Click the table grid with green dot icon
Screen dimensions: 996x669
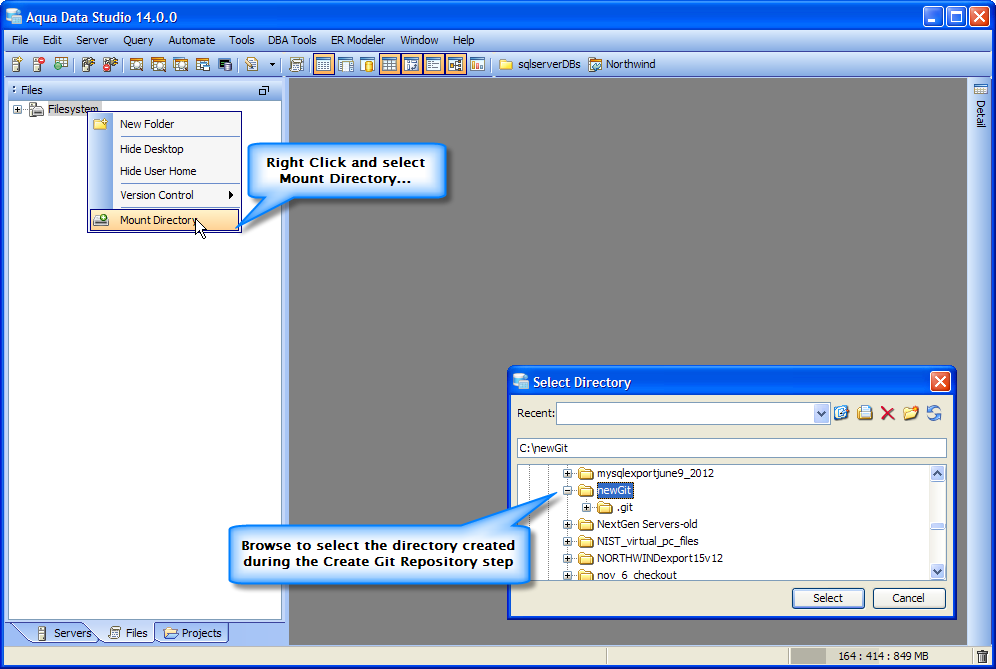pyautogui.click(x=61, y=64)
